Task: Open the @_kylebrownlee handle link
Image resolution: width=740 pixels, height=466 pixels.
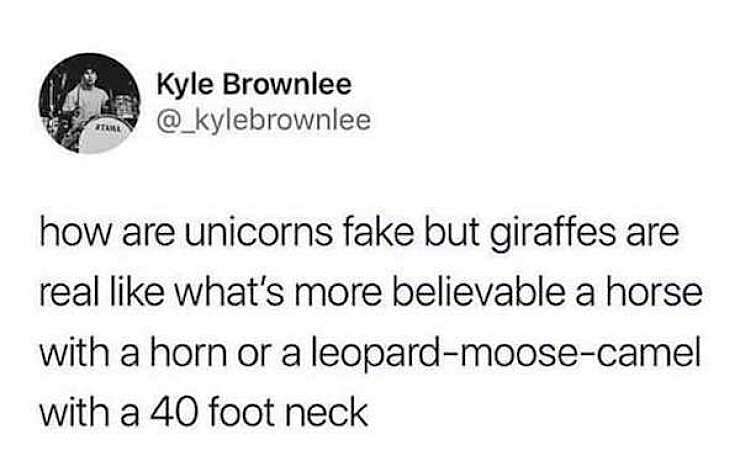Action: 264,120
